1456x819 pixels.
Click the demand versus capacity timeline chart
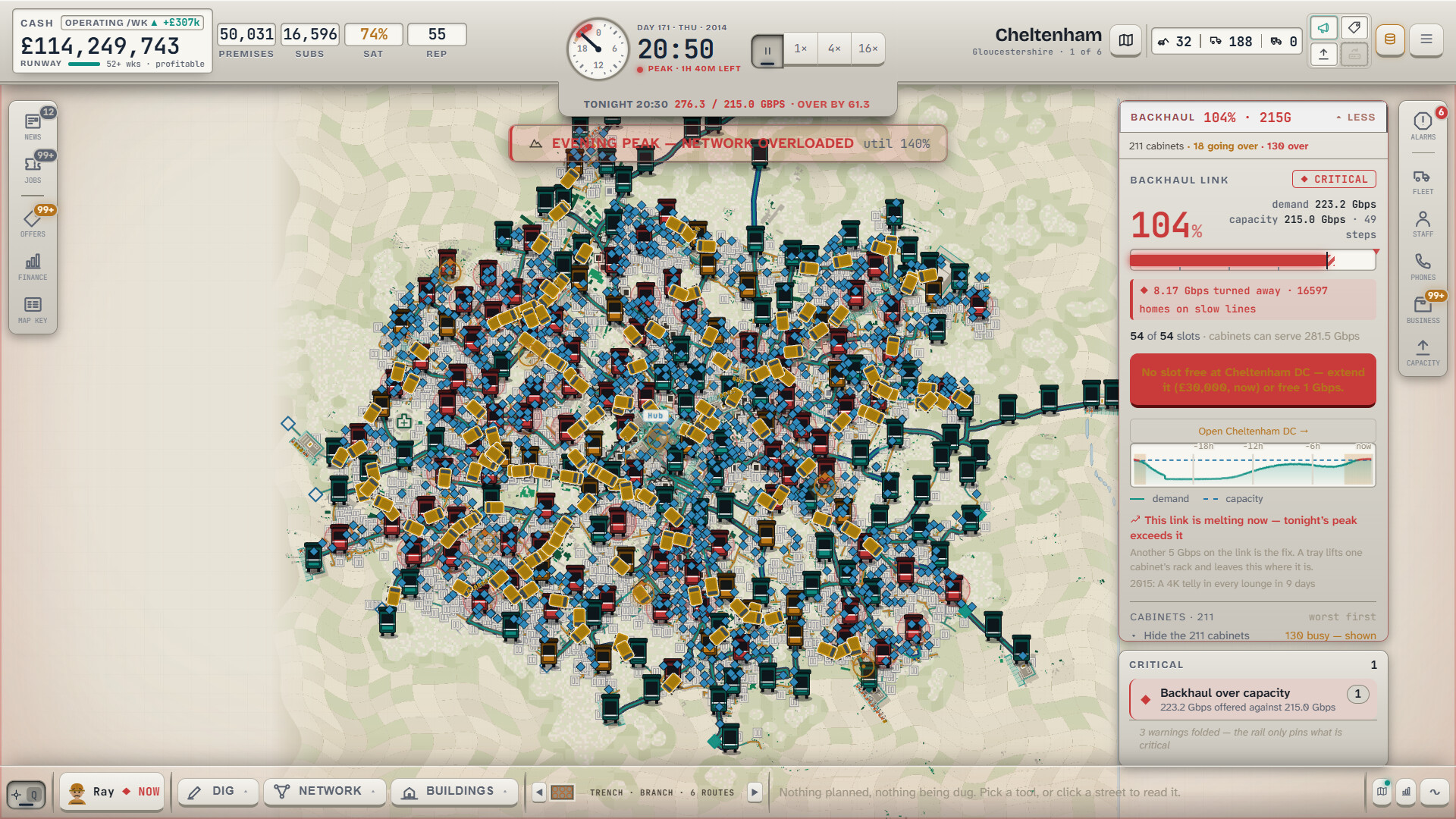[1253, 464]
